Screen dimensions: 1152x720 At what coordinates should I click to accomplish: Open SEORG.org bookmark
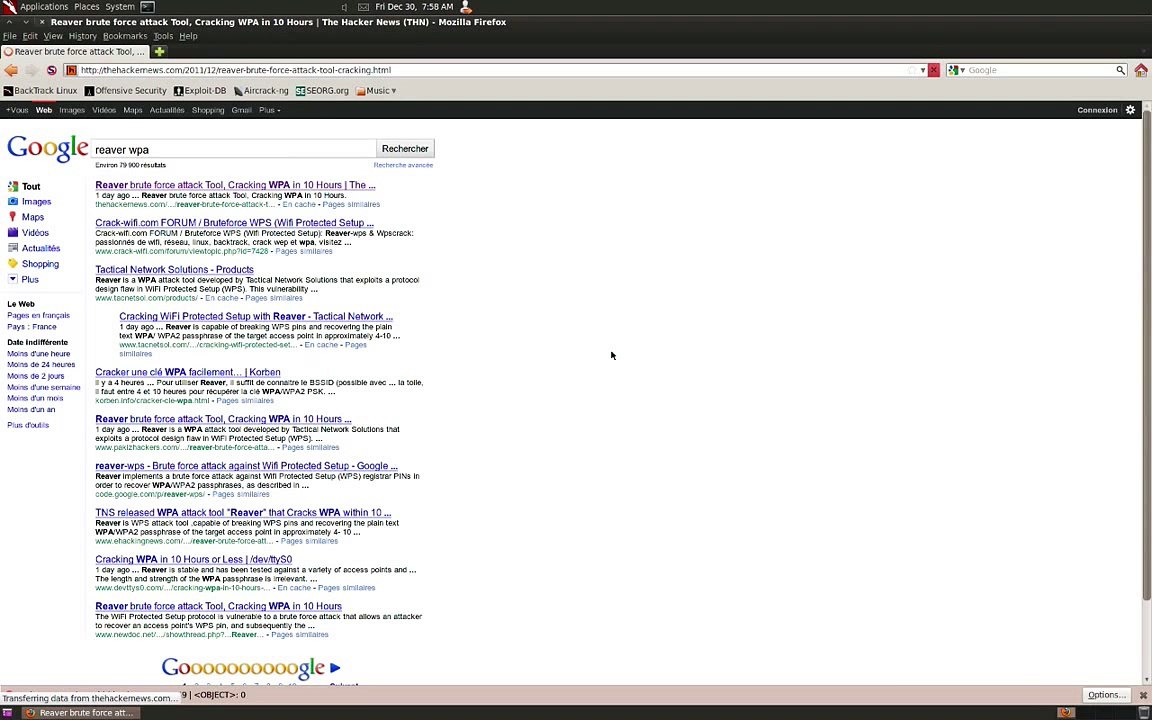[x=322, y=91]
